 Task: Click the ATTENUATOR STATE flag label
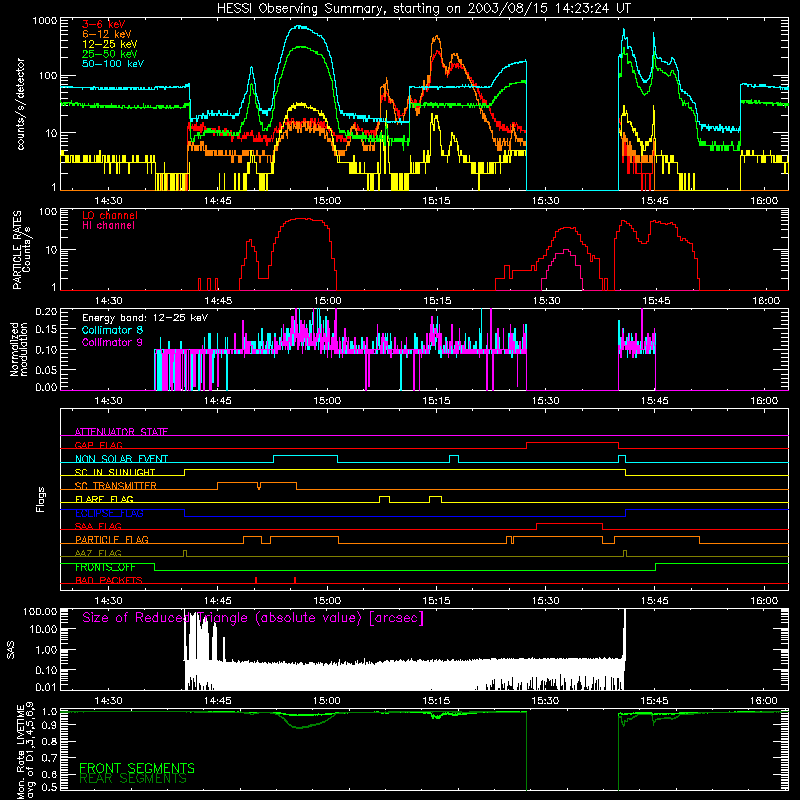(121, 432)
